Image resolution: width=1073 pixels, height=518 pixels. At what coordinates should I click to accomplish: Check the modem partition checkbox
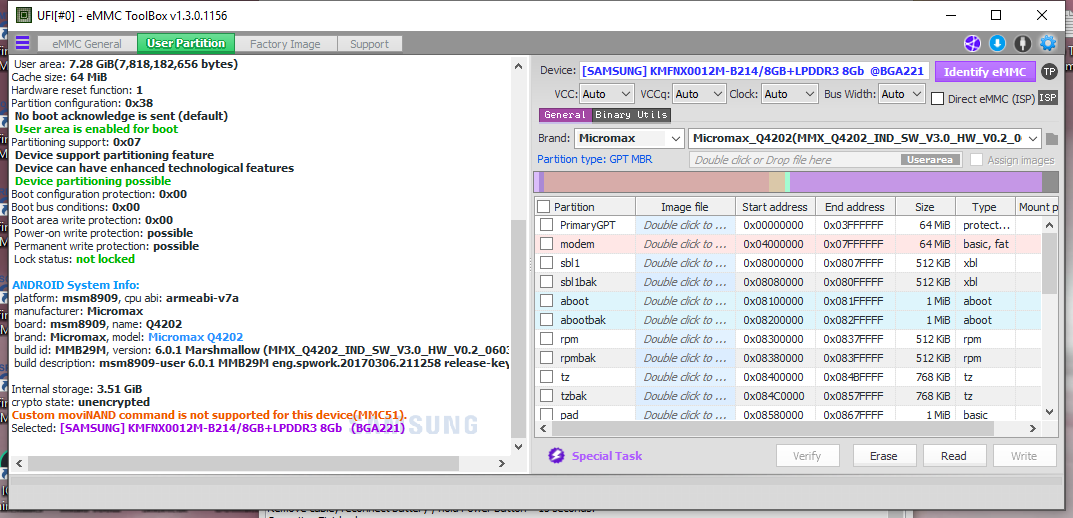click(546, 244)
